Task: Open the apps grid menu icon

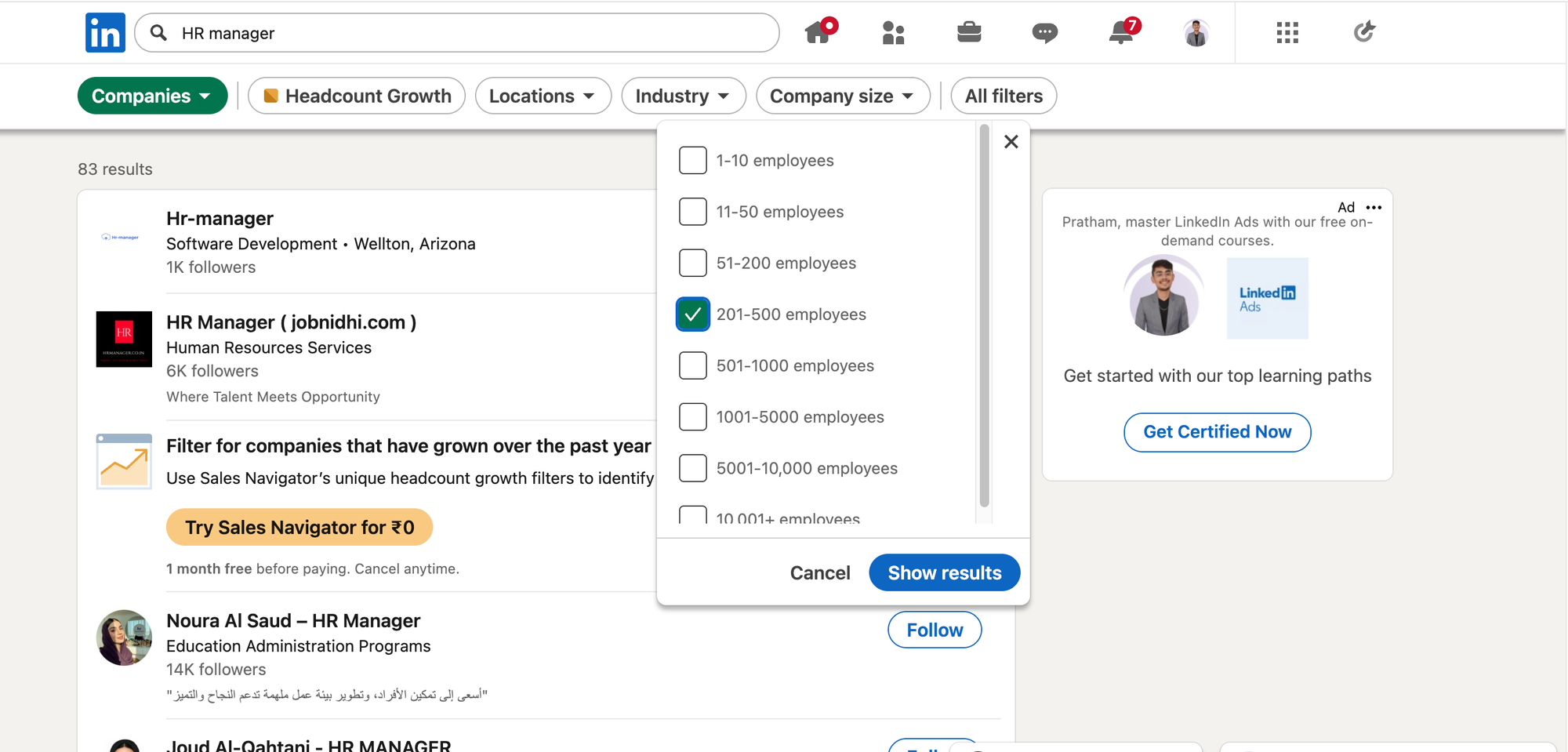Action: click(x=1287, y=33)
